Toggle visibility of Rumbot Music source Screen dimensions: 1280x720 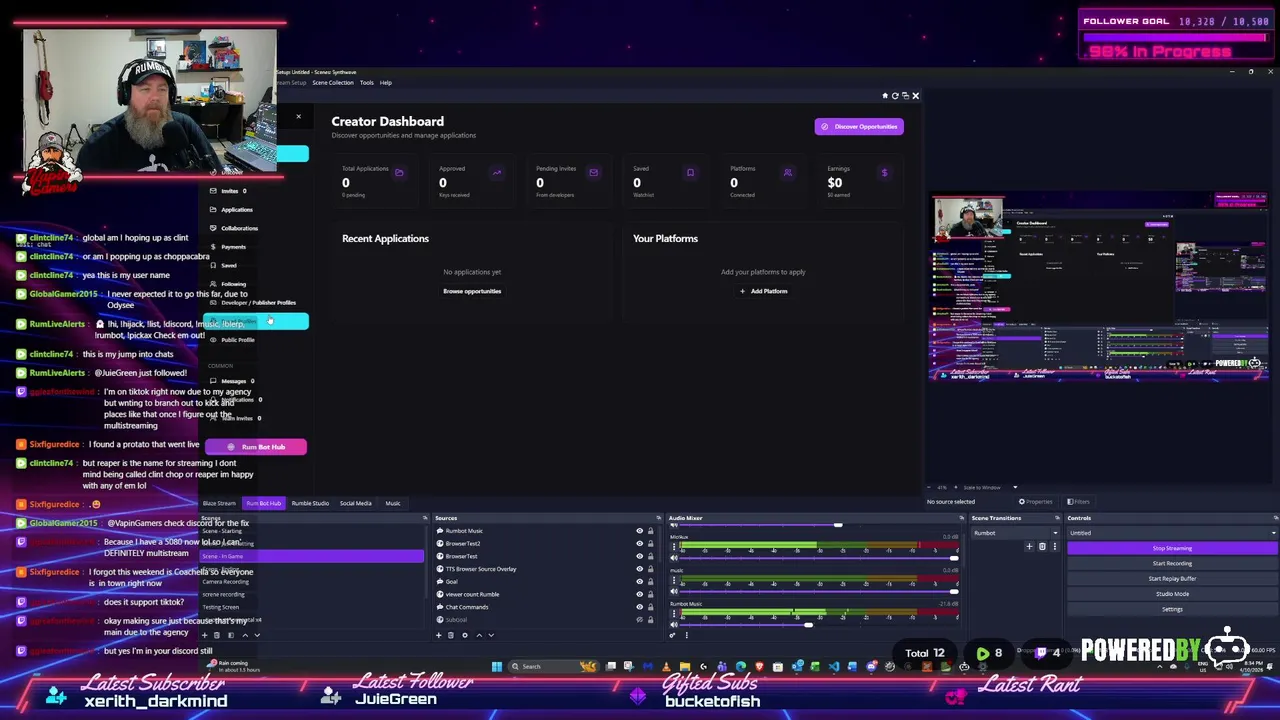click(x=640, y=531)
